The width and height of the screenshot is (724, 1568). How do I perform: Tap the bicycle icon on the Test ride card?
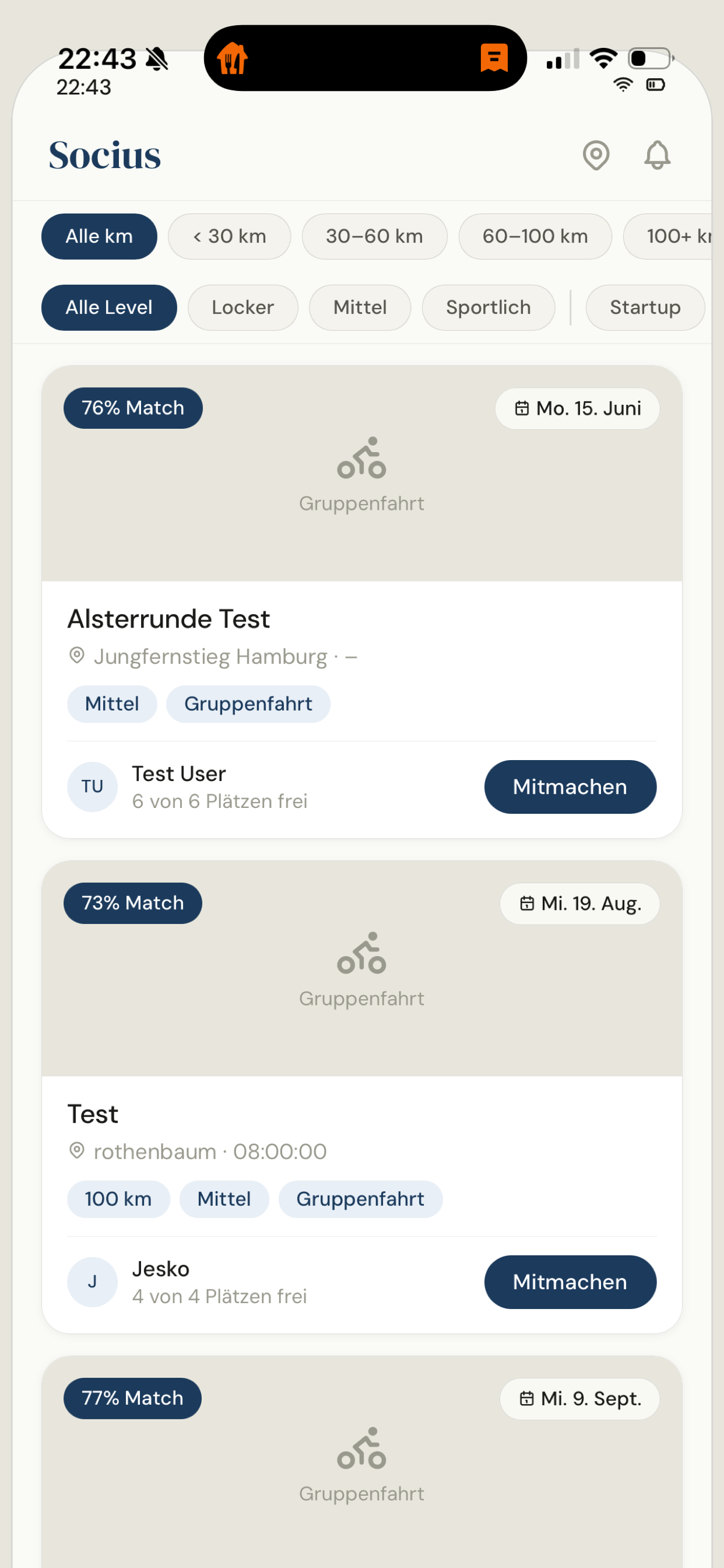tap(361, 953)
